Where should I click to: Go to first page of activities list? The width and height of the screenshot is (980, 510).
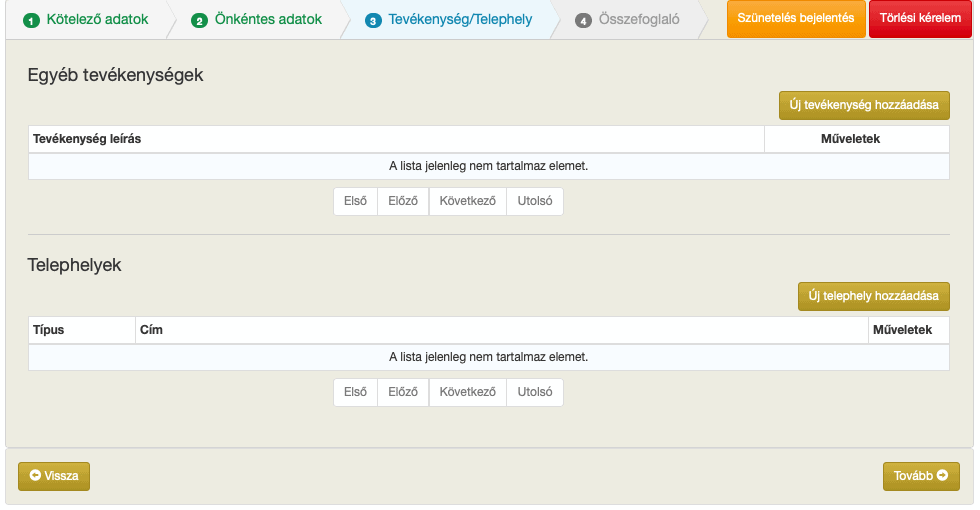click(355, 201)
